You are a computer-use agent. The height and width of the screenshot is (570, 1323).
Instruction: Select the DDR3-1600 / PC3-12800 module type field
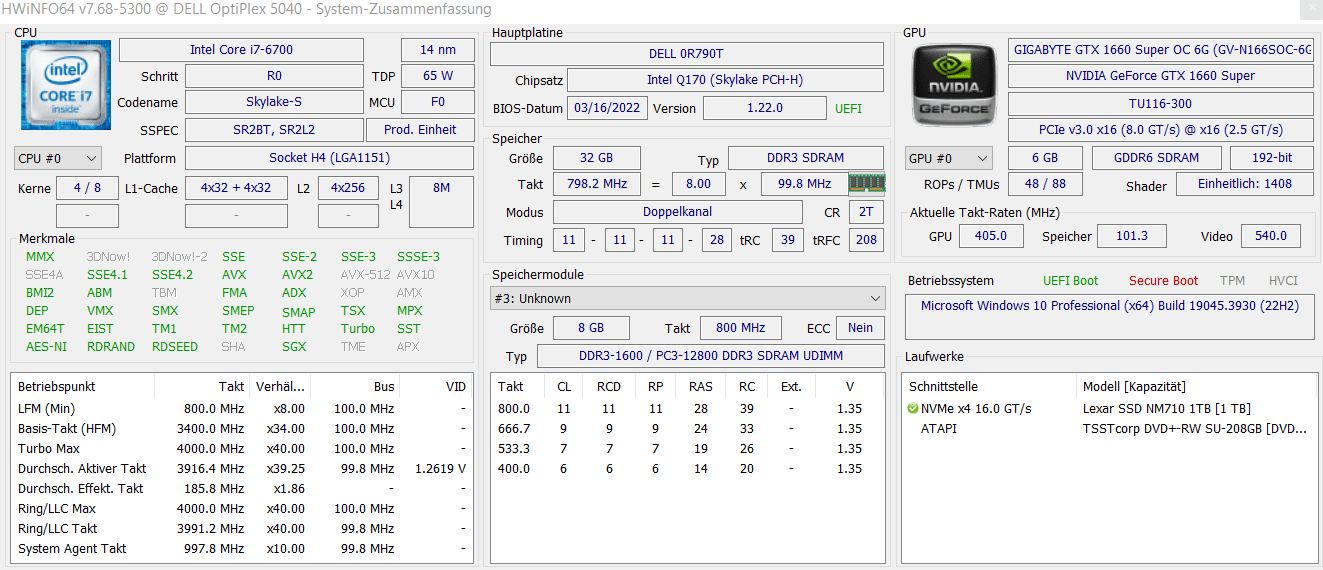(x=710, y=356)
